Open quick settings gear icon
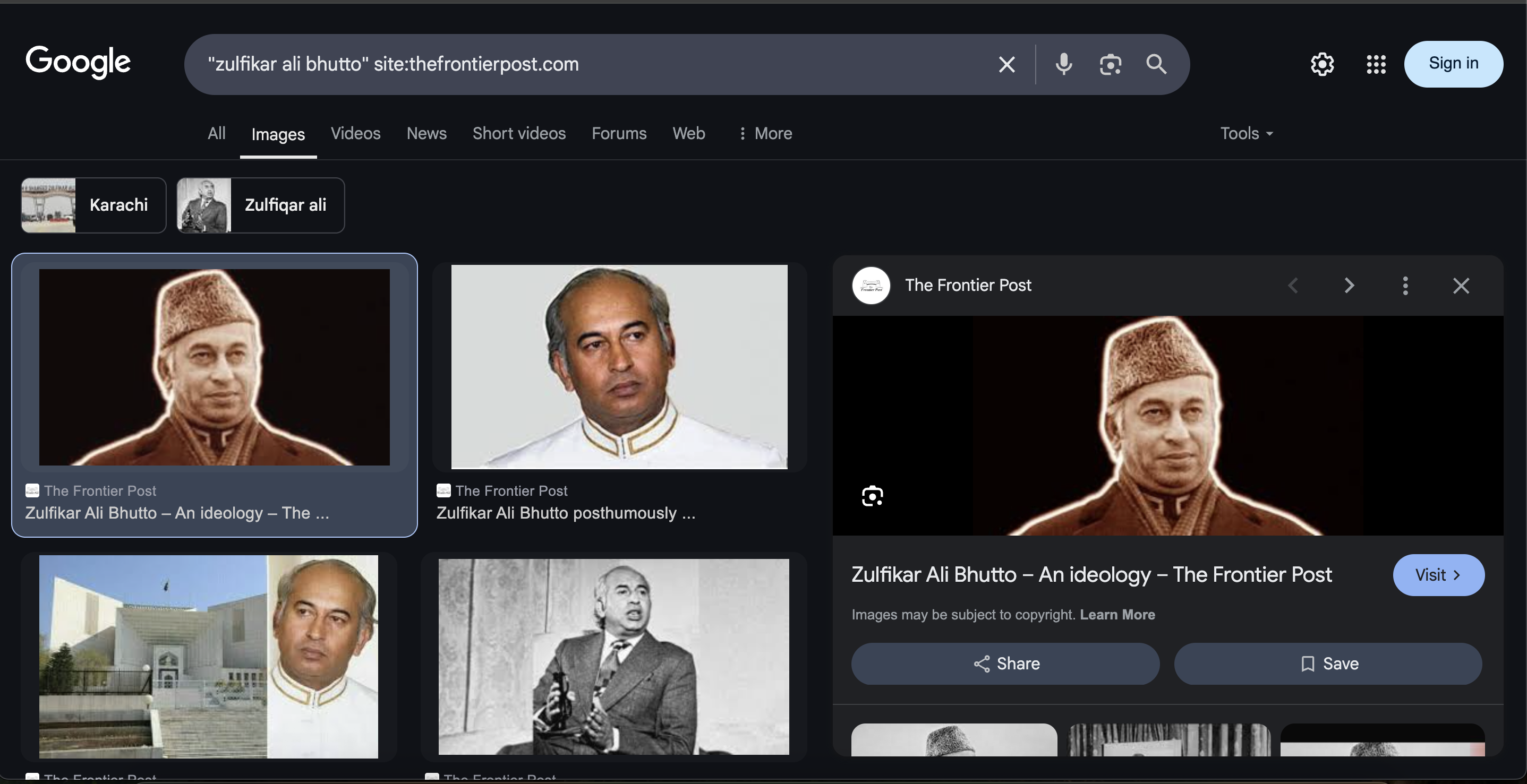Screen dimensions: 1527x784 pos(1322,64)
